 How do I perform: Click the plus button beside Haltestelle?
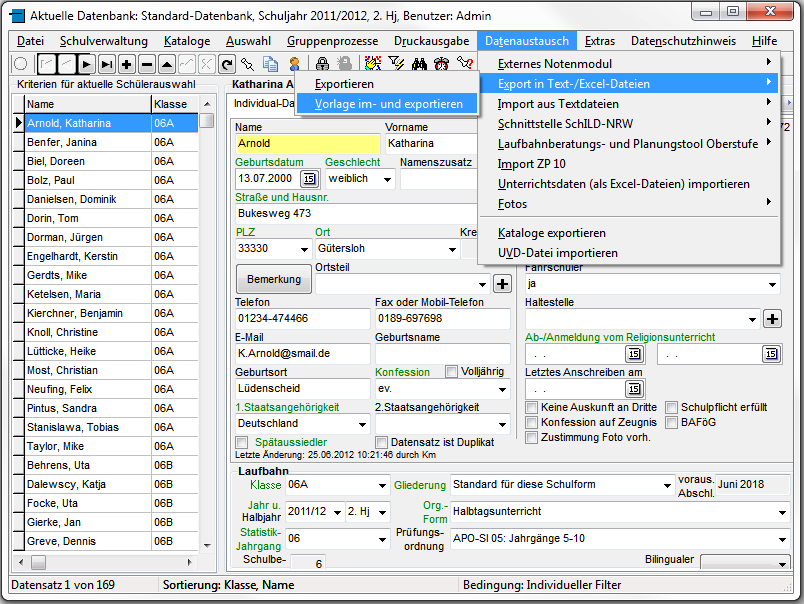[x=772, y=319]
